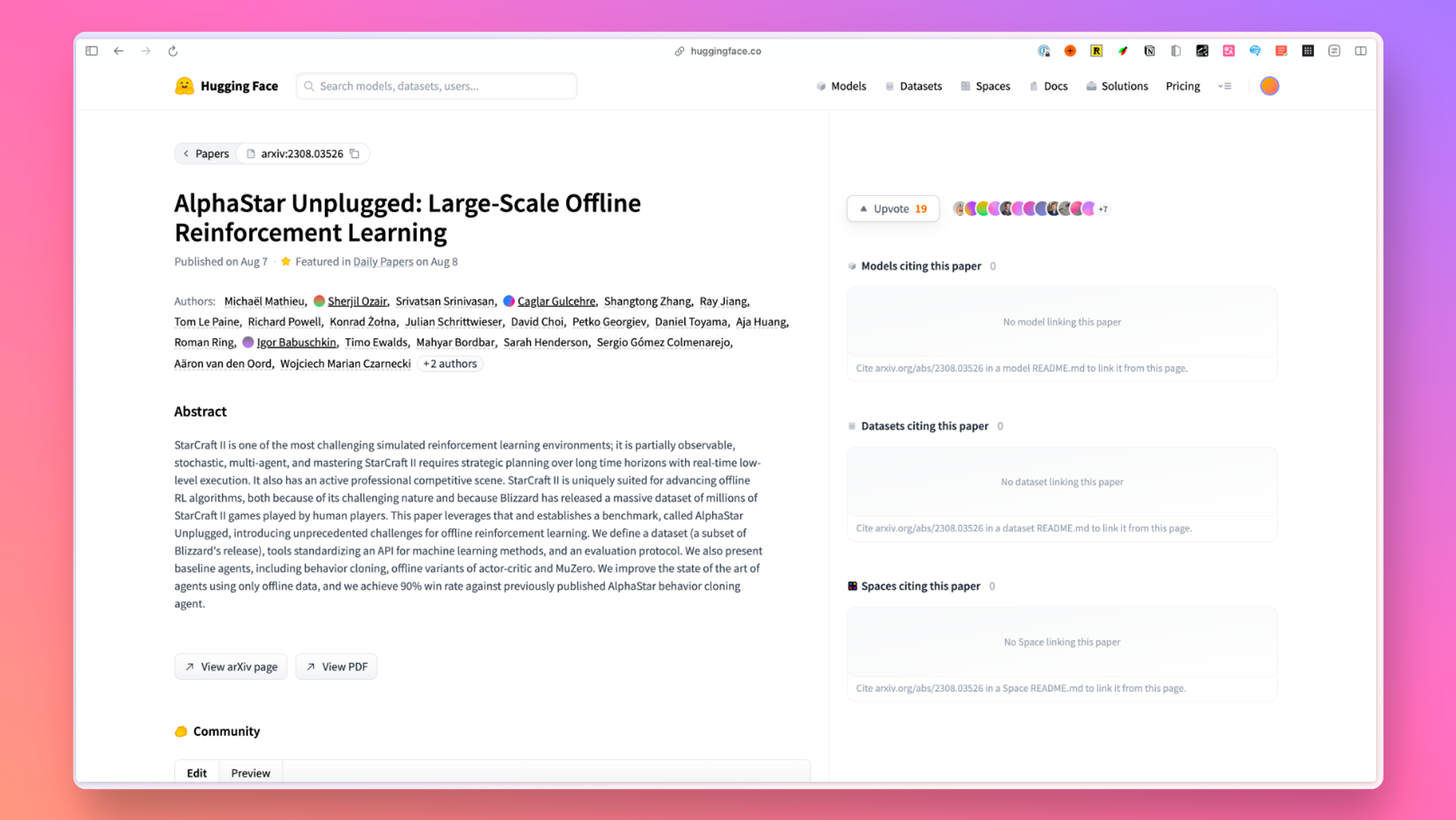Screen dimensions: 1456x820
Task: Open the Notion extension icon
Action: coord(1150,51)
